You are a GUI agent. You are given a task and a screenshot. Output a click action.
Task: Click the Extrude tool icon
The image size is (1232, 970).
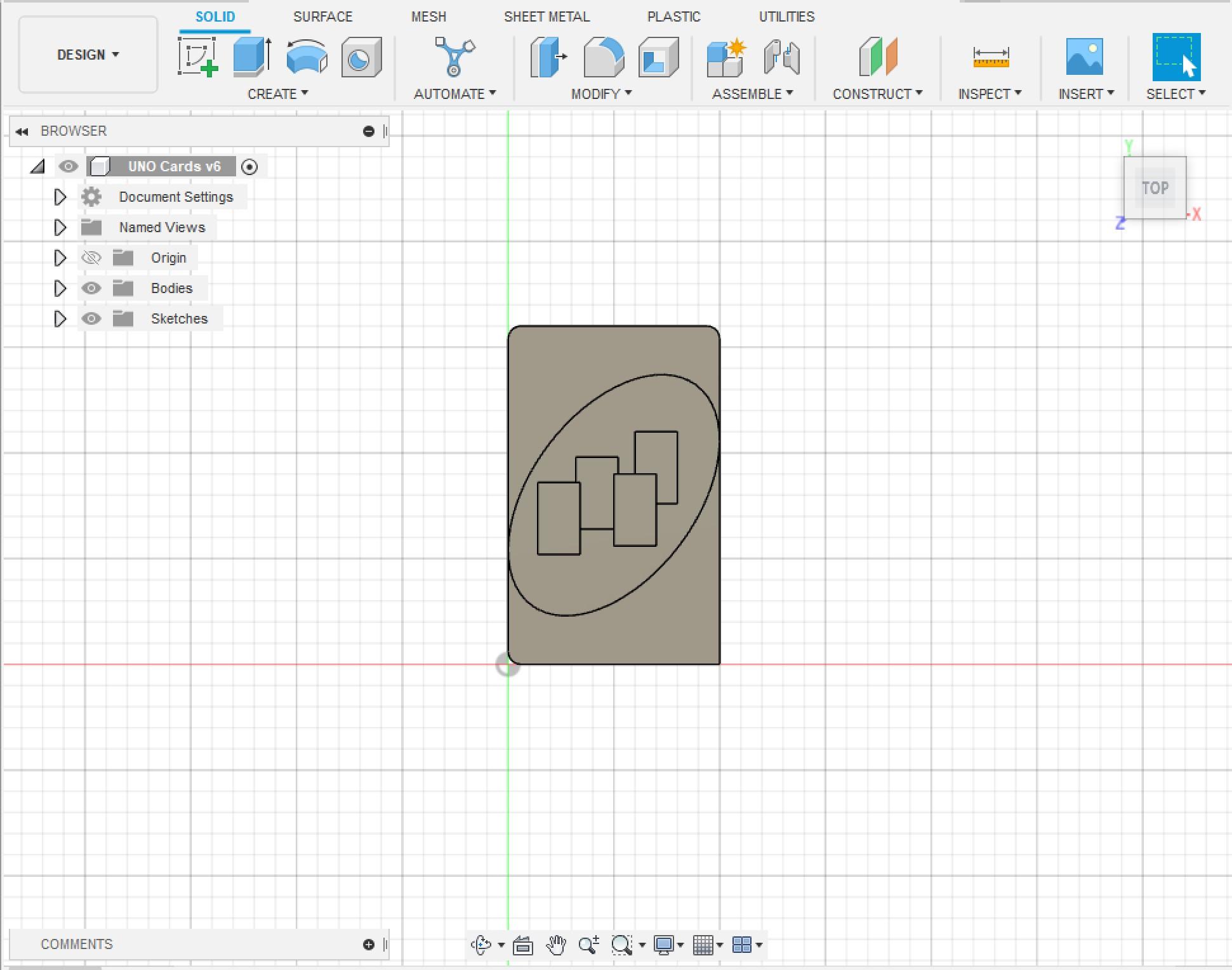[252, 57]
